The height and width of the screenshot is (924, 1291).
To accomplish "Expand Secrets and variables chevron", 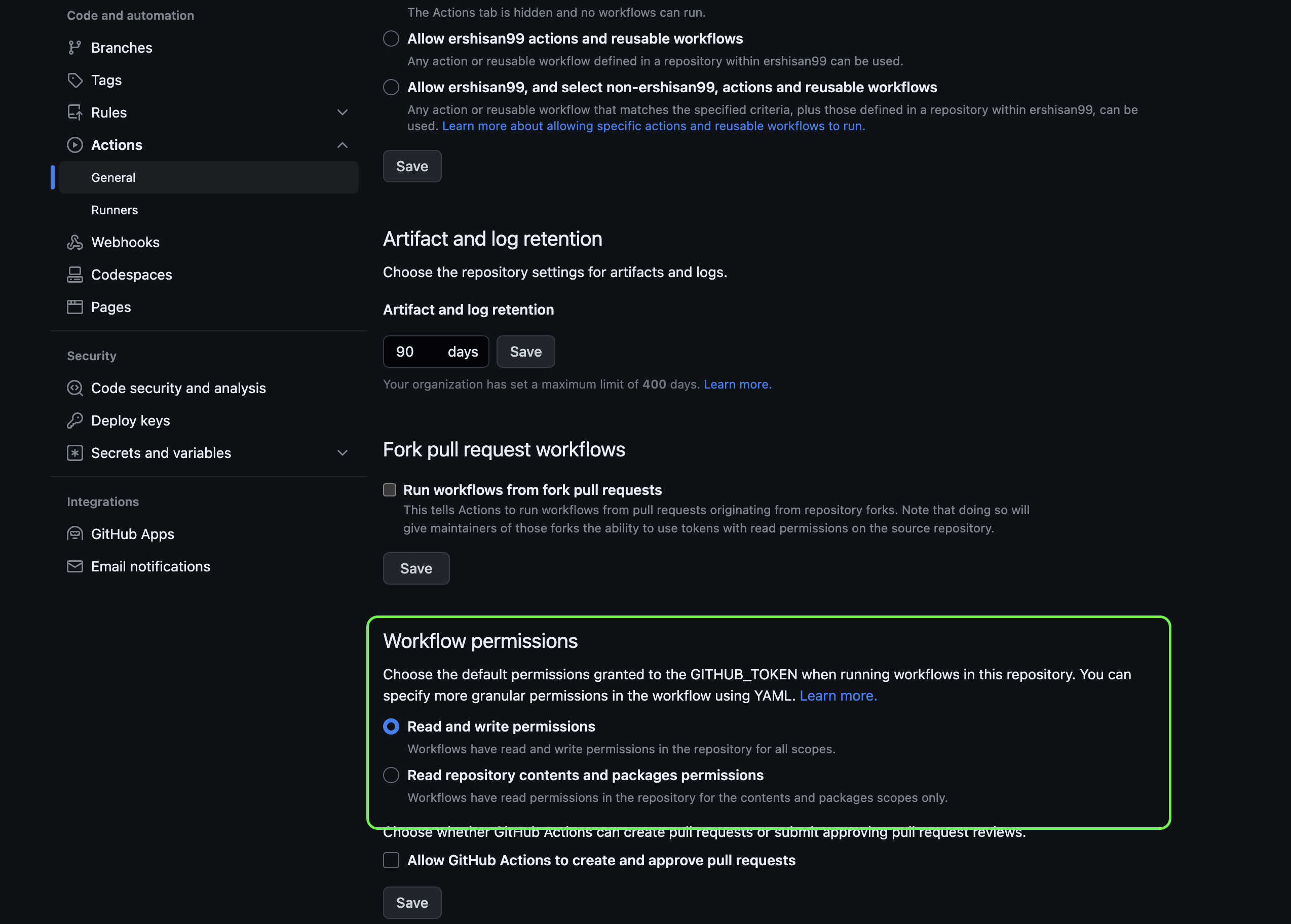I will [342, 453].
